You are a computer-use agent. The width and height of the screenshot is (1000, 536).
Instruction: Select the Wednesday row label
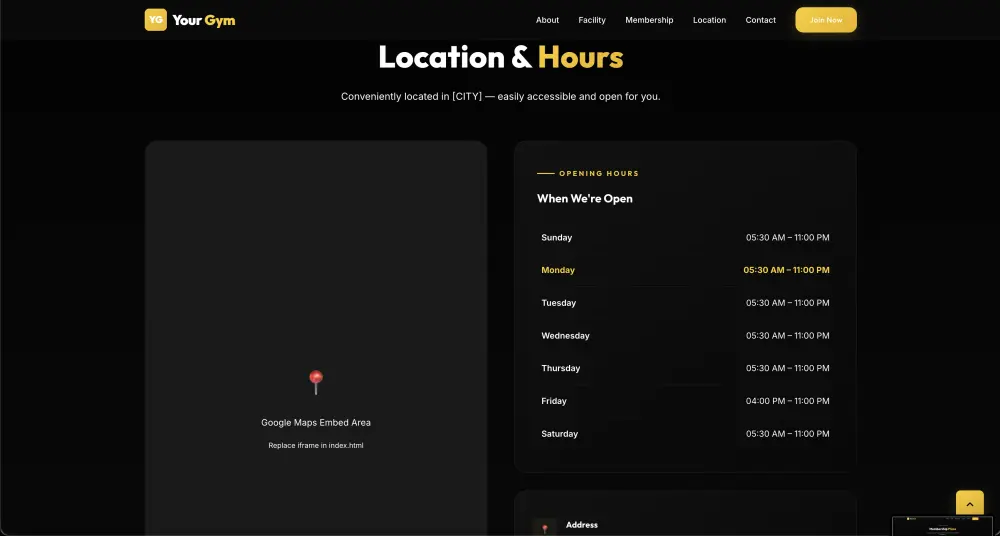565,336
